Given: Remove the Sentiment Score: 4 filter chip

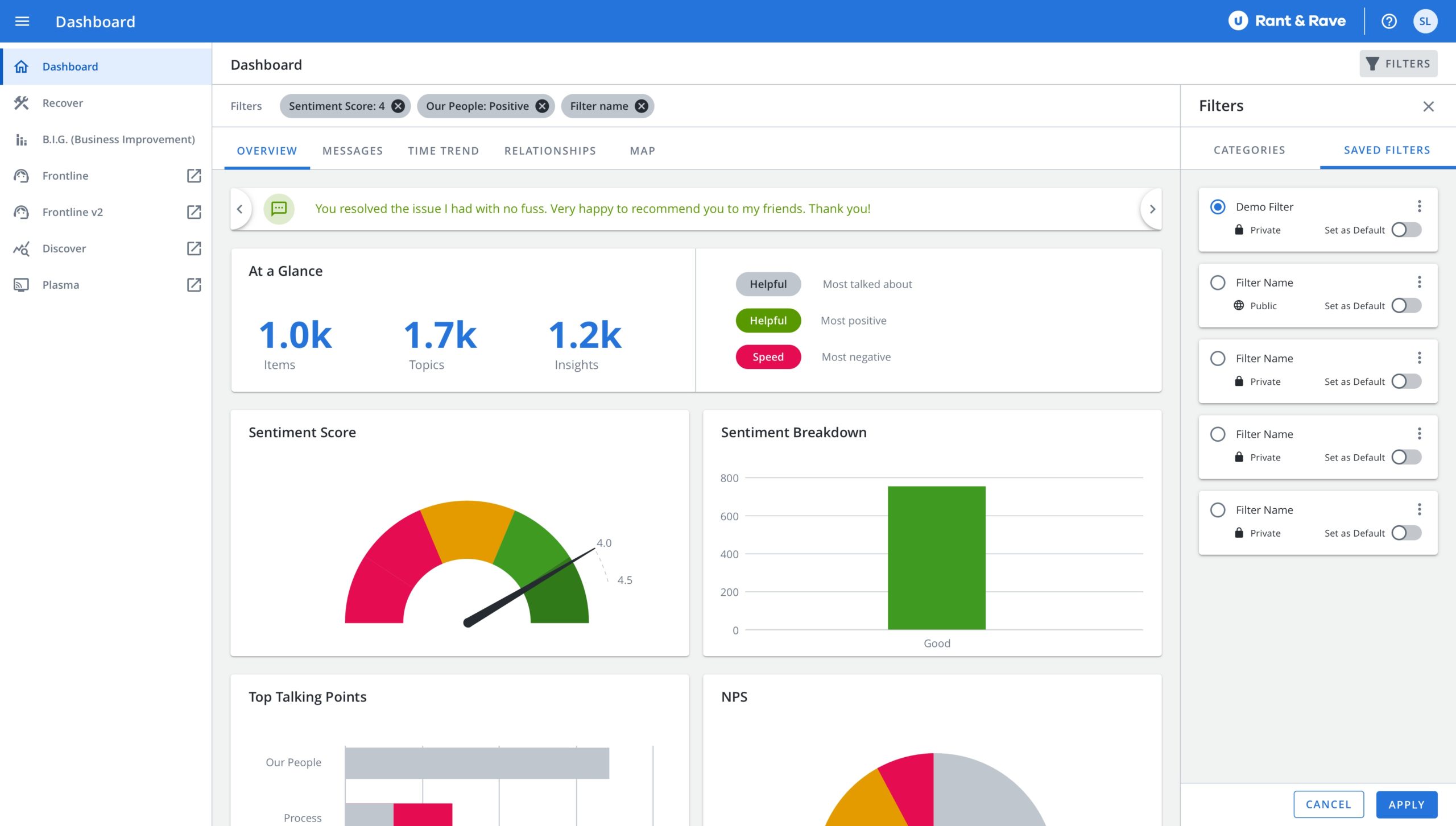Looking at the screenshot, I should pyautogui.click(x=398, y=106).
